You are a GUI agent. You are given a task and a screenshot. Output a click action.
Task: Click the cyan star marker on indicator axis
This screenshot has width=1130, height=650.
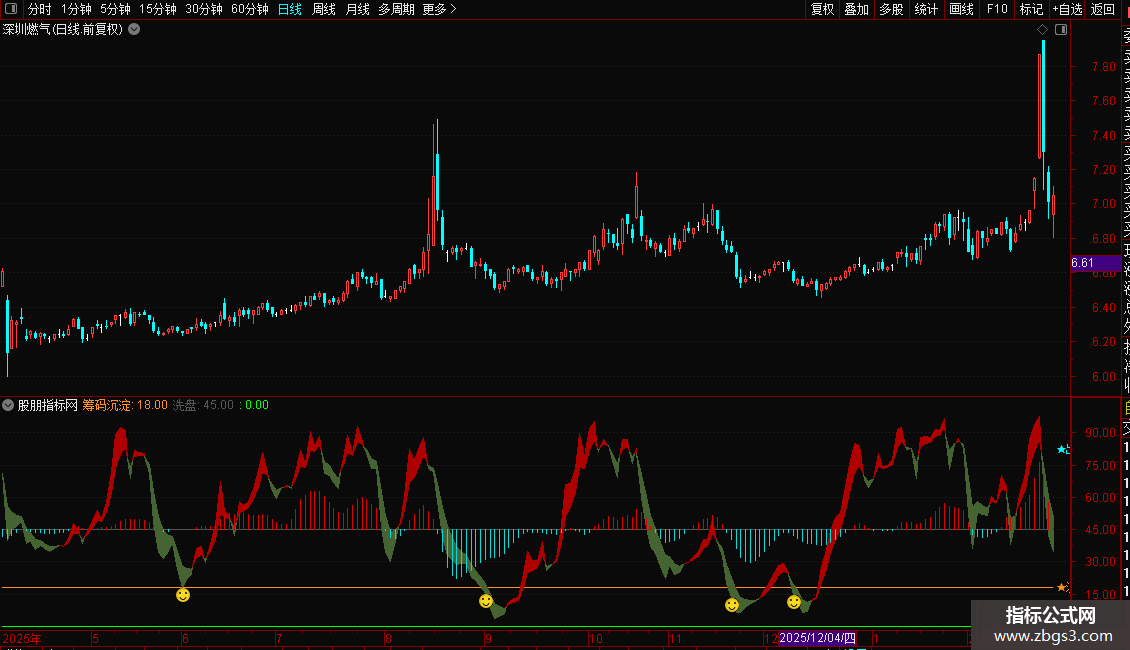(x=1062, y=449)
